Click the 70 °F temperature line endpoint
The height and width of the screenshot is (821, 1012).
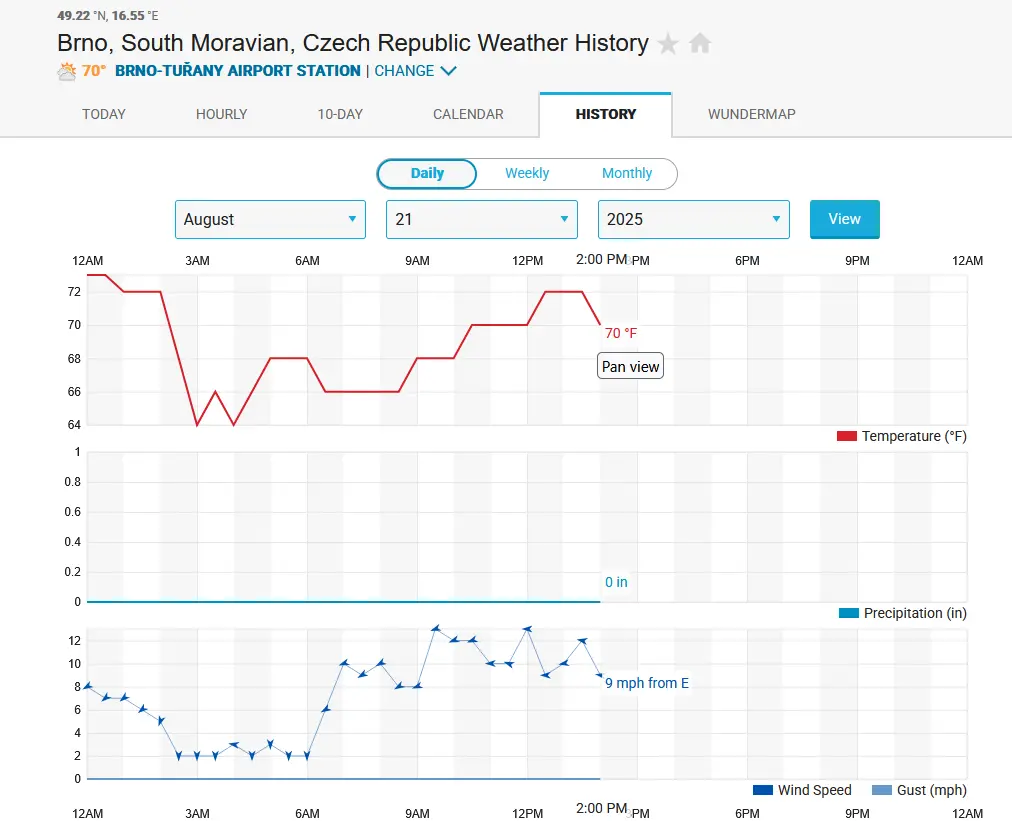coord(600,325)
